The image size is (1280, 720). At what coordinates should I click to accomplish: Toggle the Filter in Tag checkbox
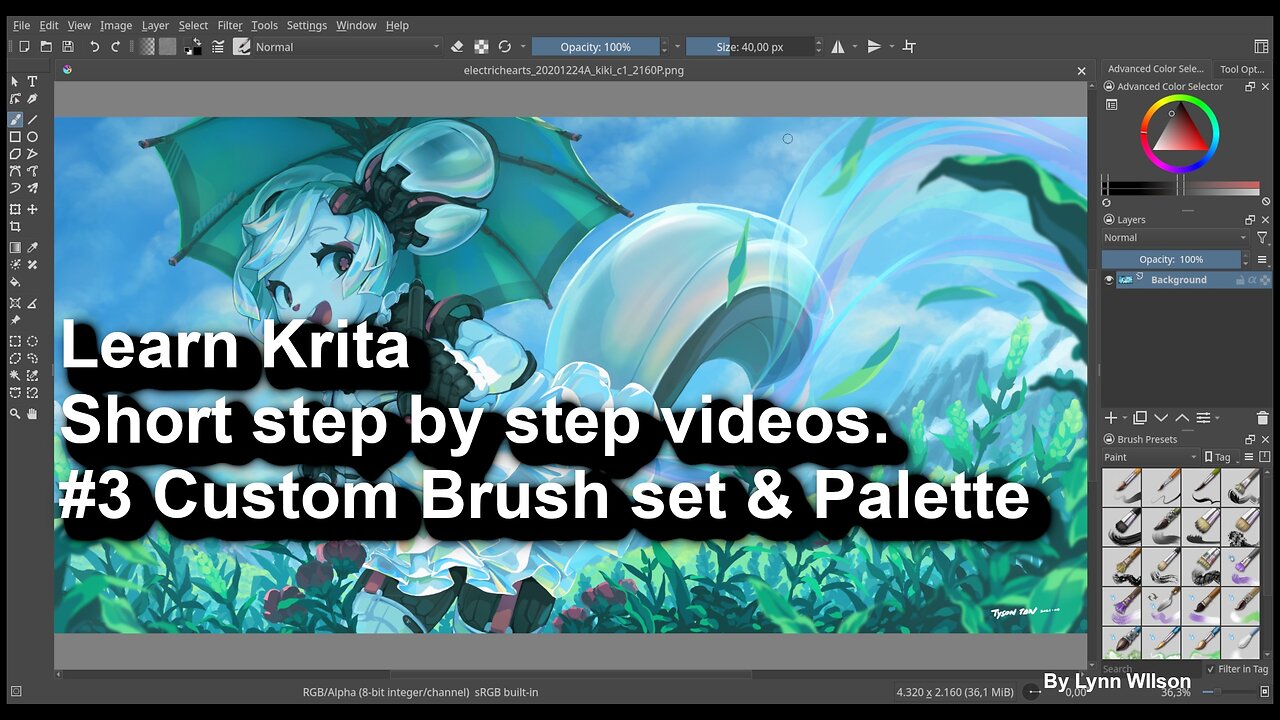coord(1211,669)
